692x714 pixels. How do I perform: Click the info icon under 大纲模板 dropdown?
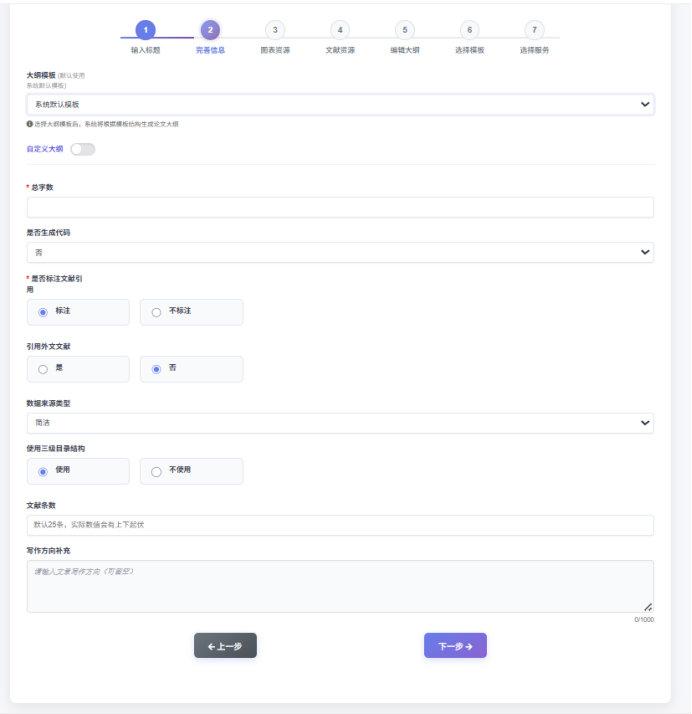pyautogui.click(x=30, y=124)
